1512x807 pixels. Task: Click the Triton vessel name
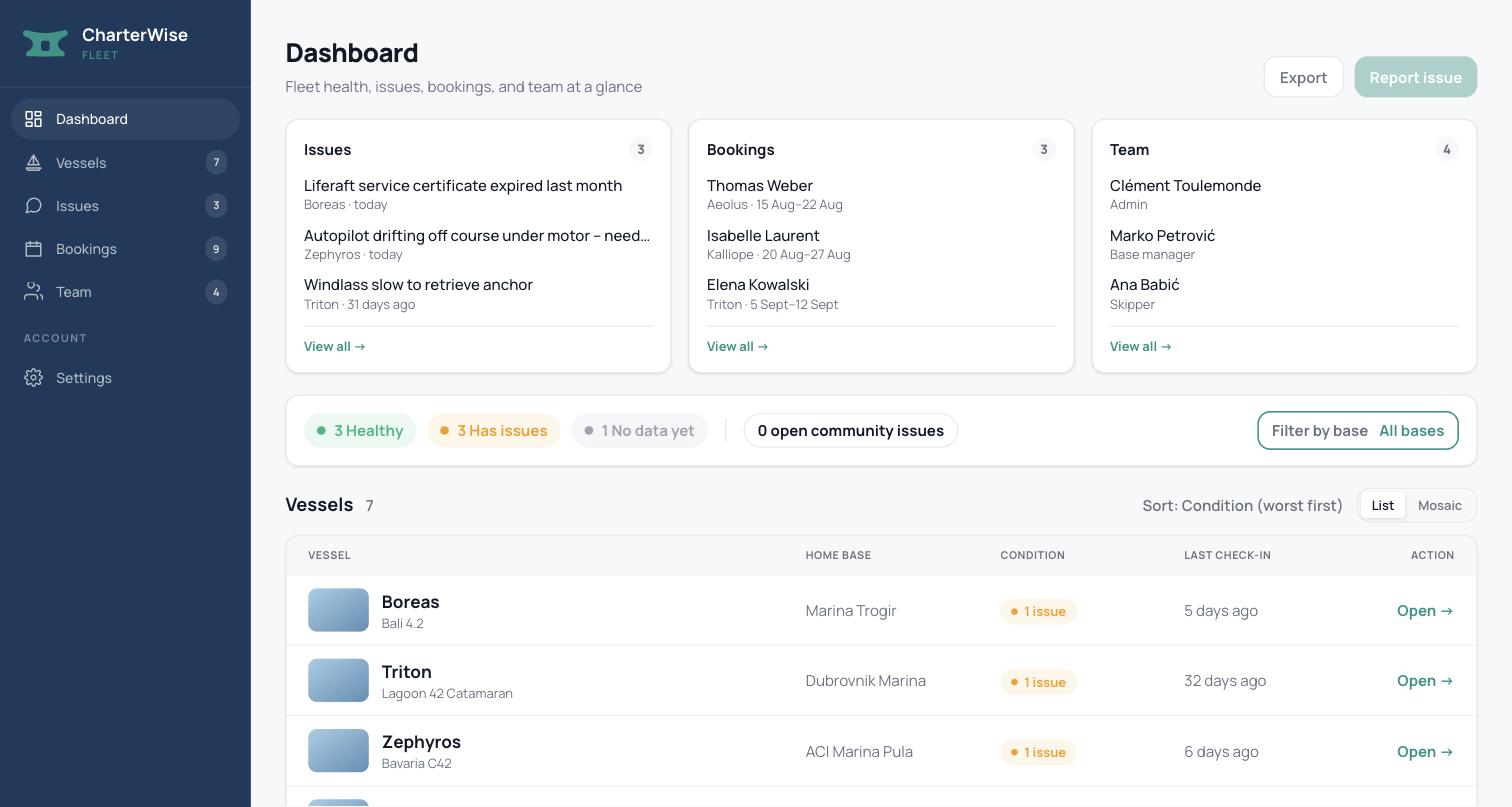pyautogui.click(x=406, y=672)
